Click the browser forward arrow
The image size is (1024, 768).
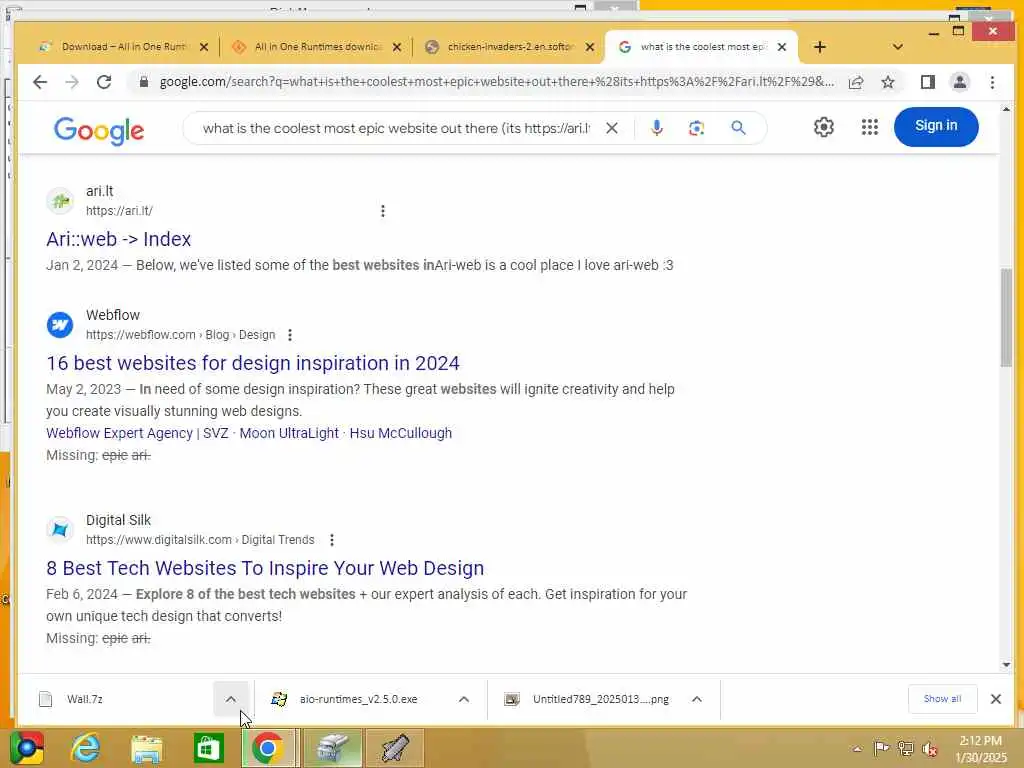pos(72,82)
